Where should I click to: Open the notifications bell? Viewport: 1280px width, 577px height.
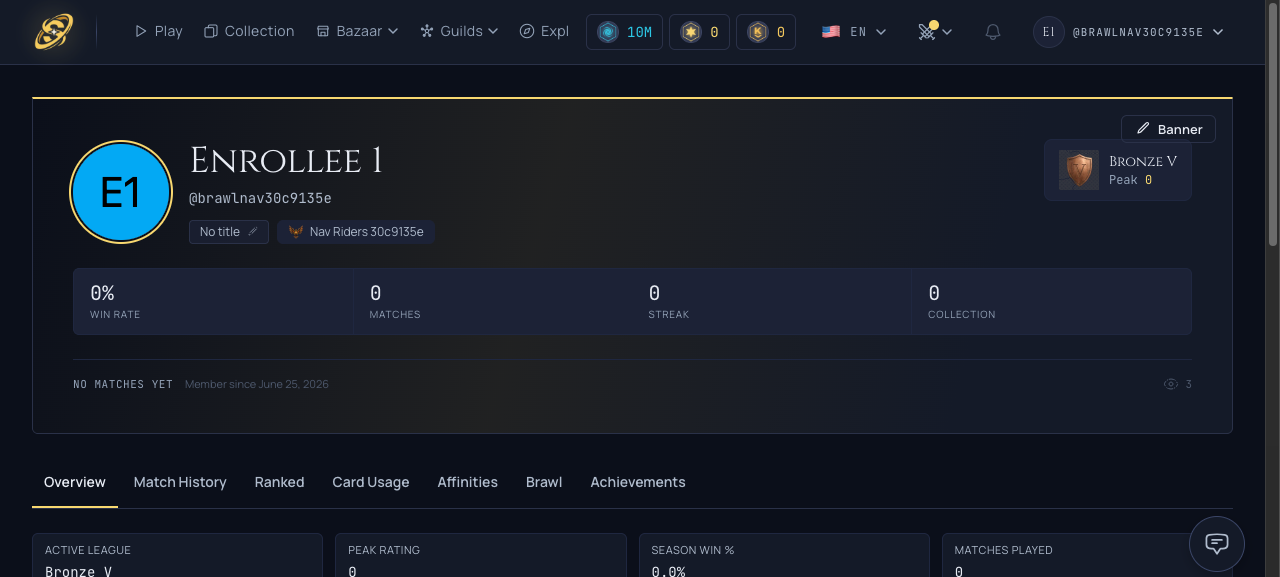993,32
